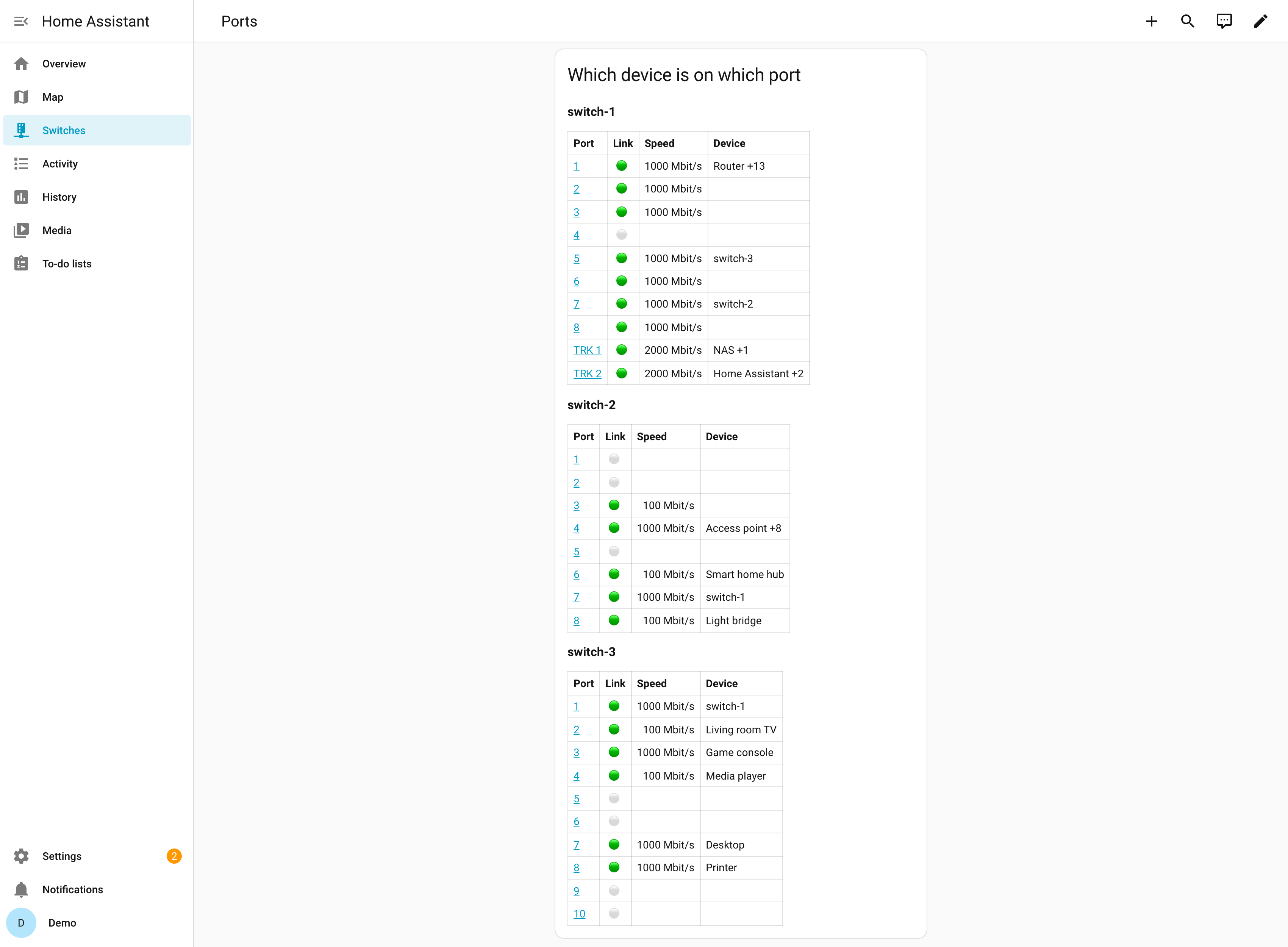Click grey link dot of switch-1 port 4
1288x947 pixels.
tap(621, 234)
